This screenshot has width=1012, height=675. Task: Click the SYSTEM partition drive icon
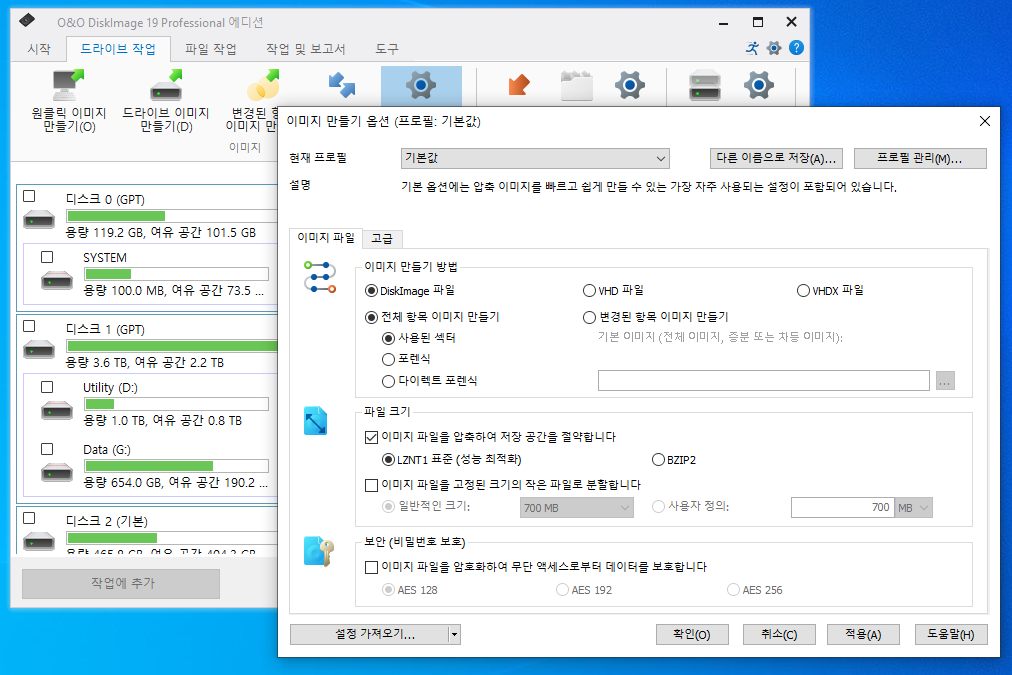point(57,281)
